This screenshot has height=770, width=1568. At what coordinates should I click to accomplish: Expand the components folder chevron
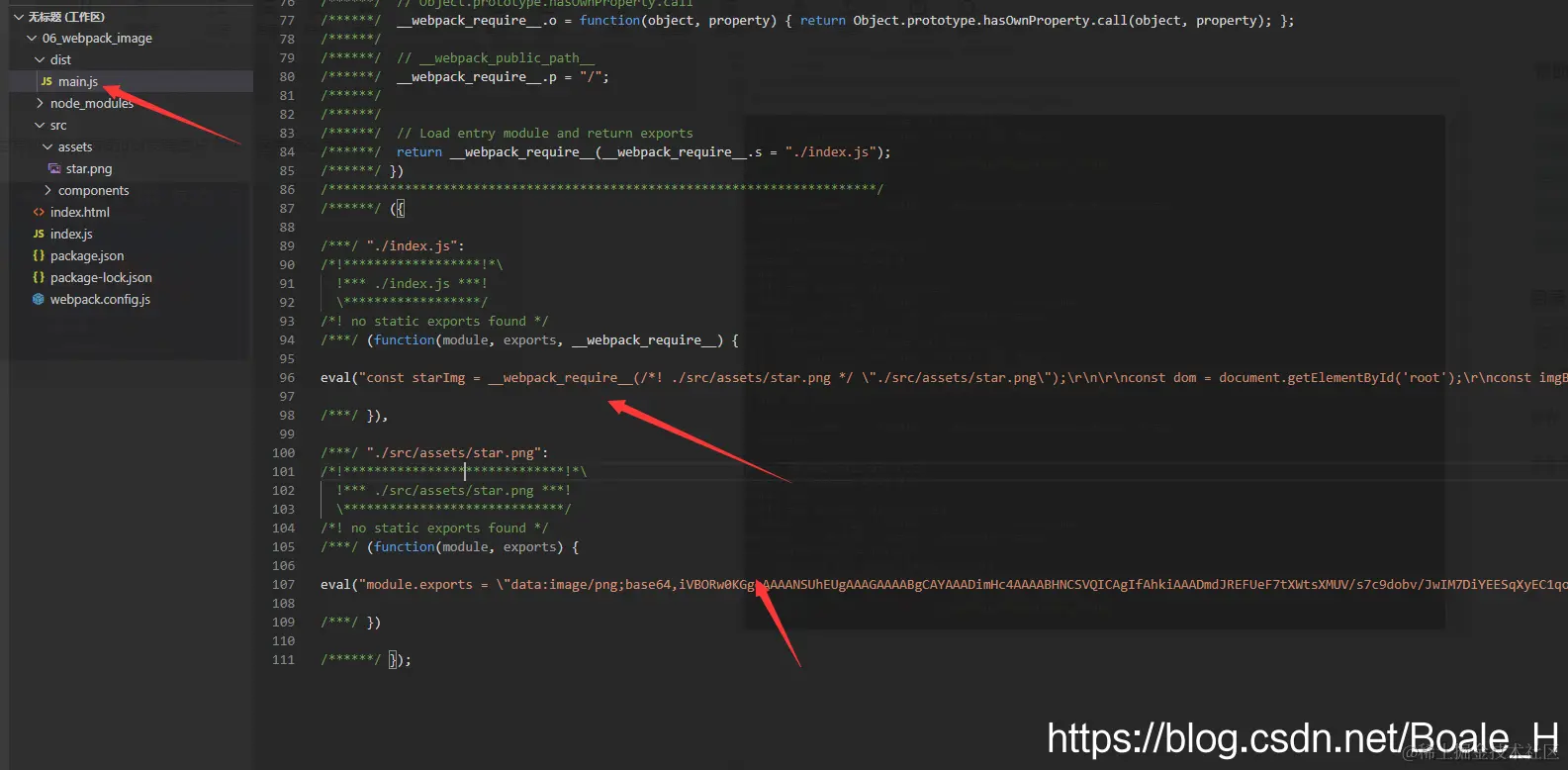point(47,191)
